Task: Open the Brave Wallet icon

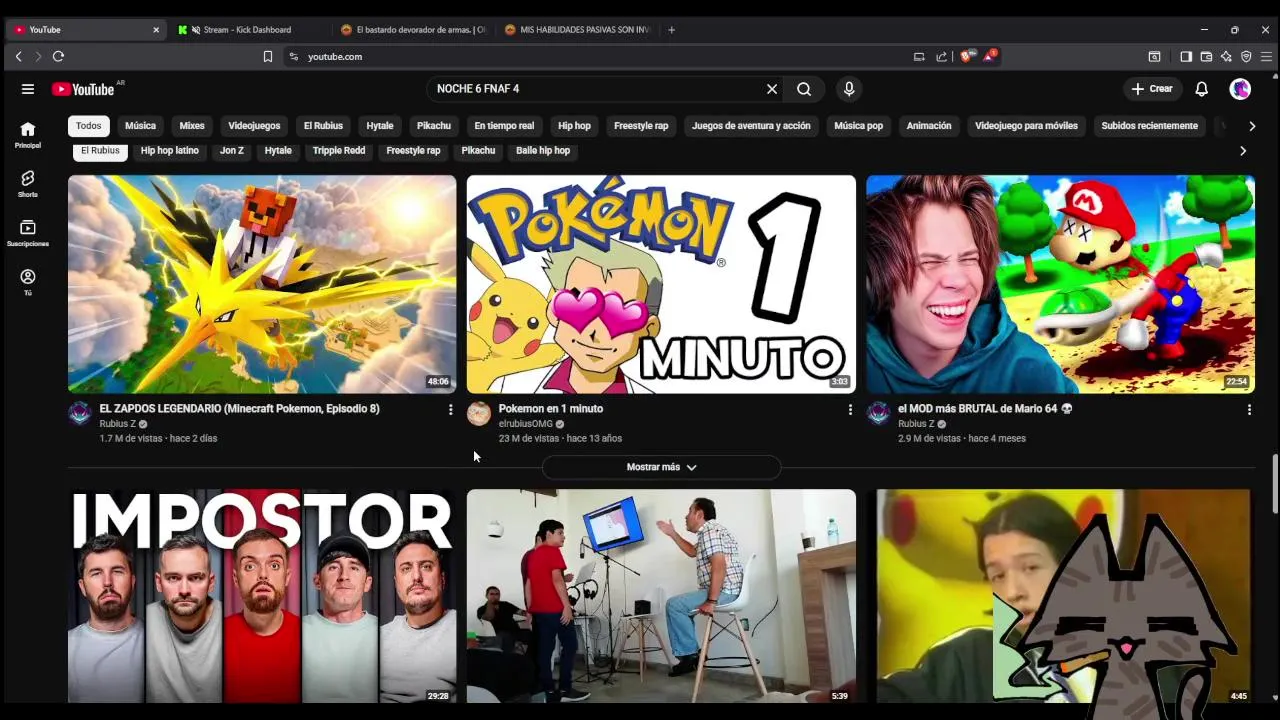Action: 1206,57
